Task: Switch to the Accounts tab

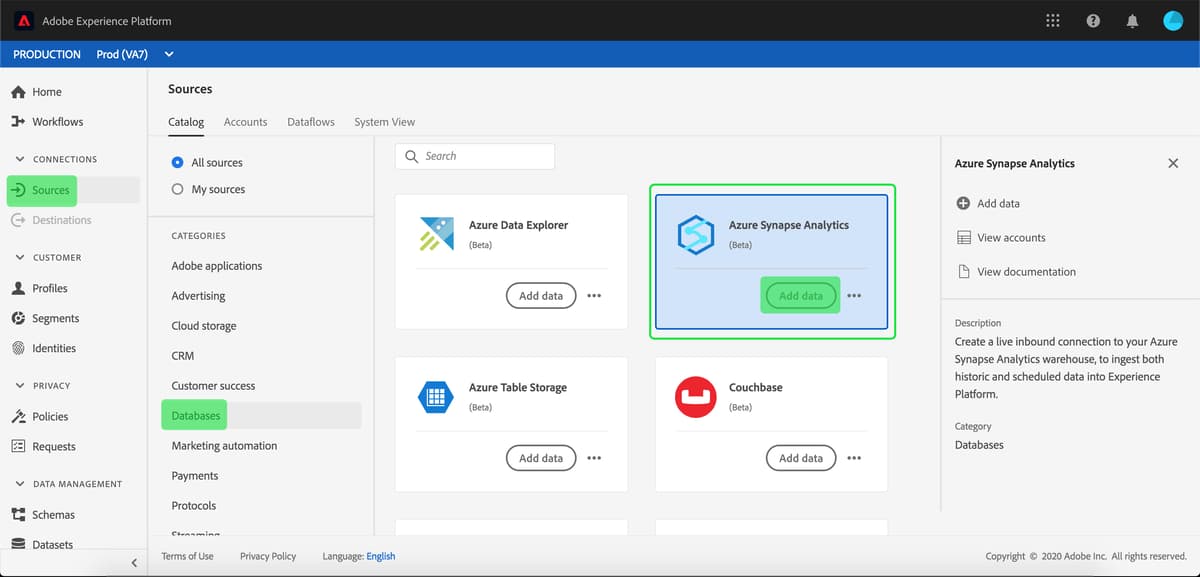Action: [x=245, y=121]
